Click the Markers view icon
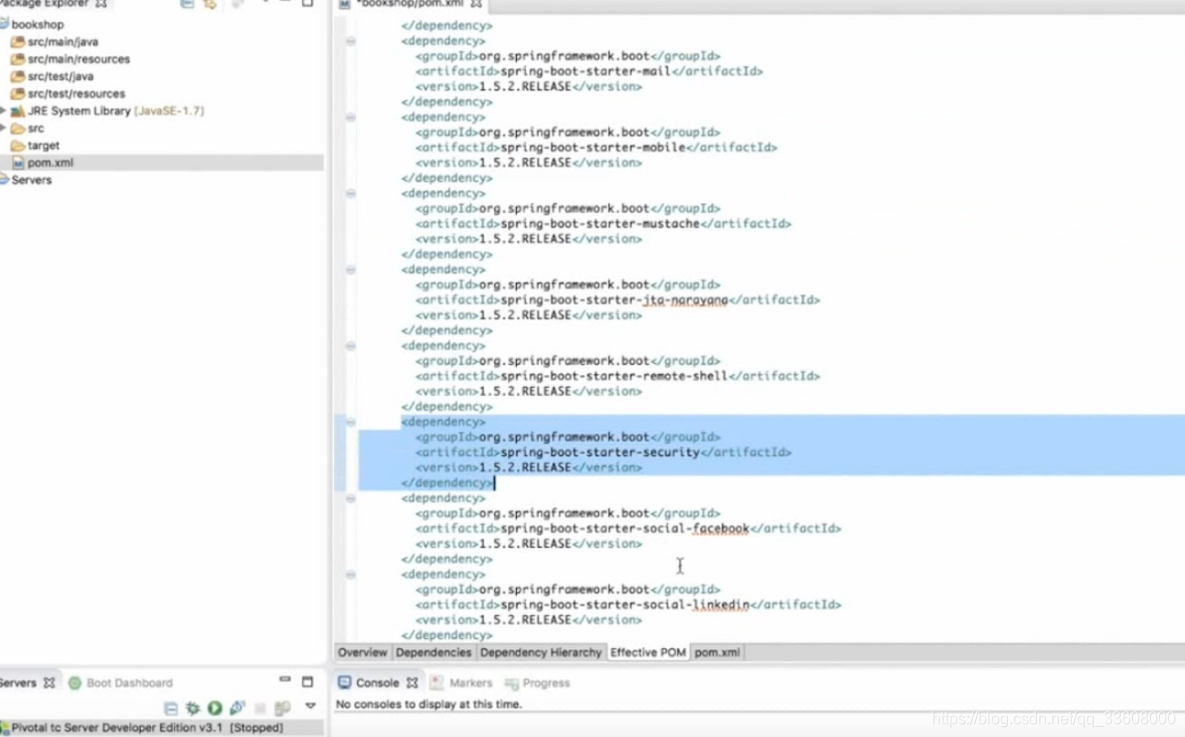Image resolution: width=1185 pixels, height=737 pixels. tap(437, 683)
